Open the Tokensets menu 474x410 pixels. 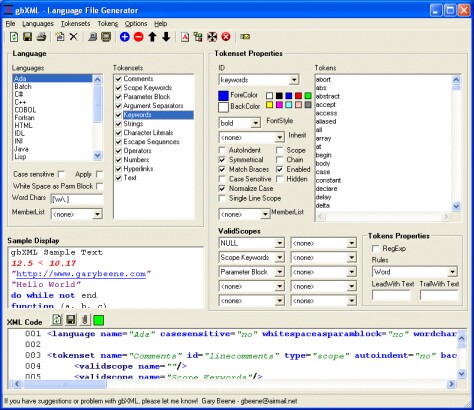pyautogui.click(x=75, y=24)
